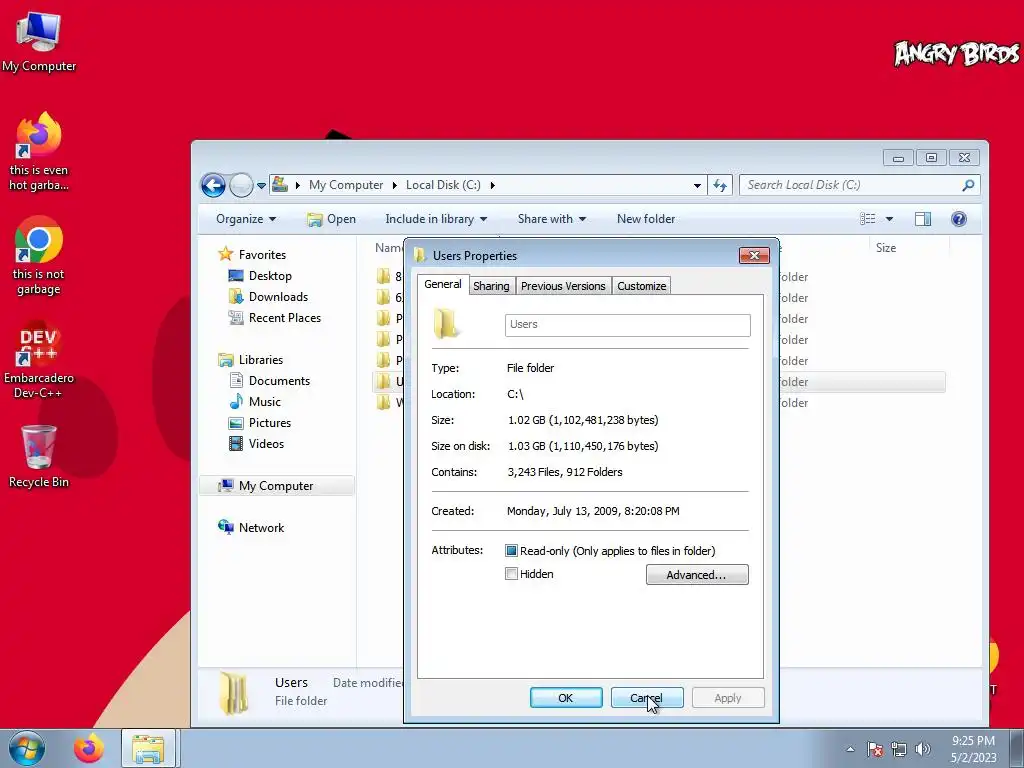Open the view options dropdown arrow
Image resolution: width=1024 pixels, height=768 pixels.
click(x=889, y=219)
